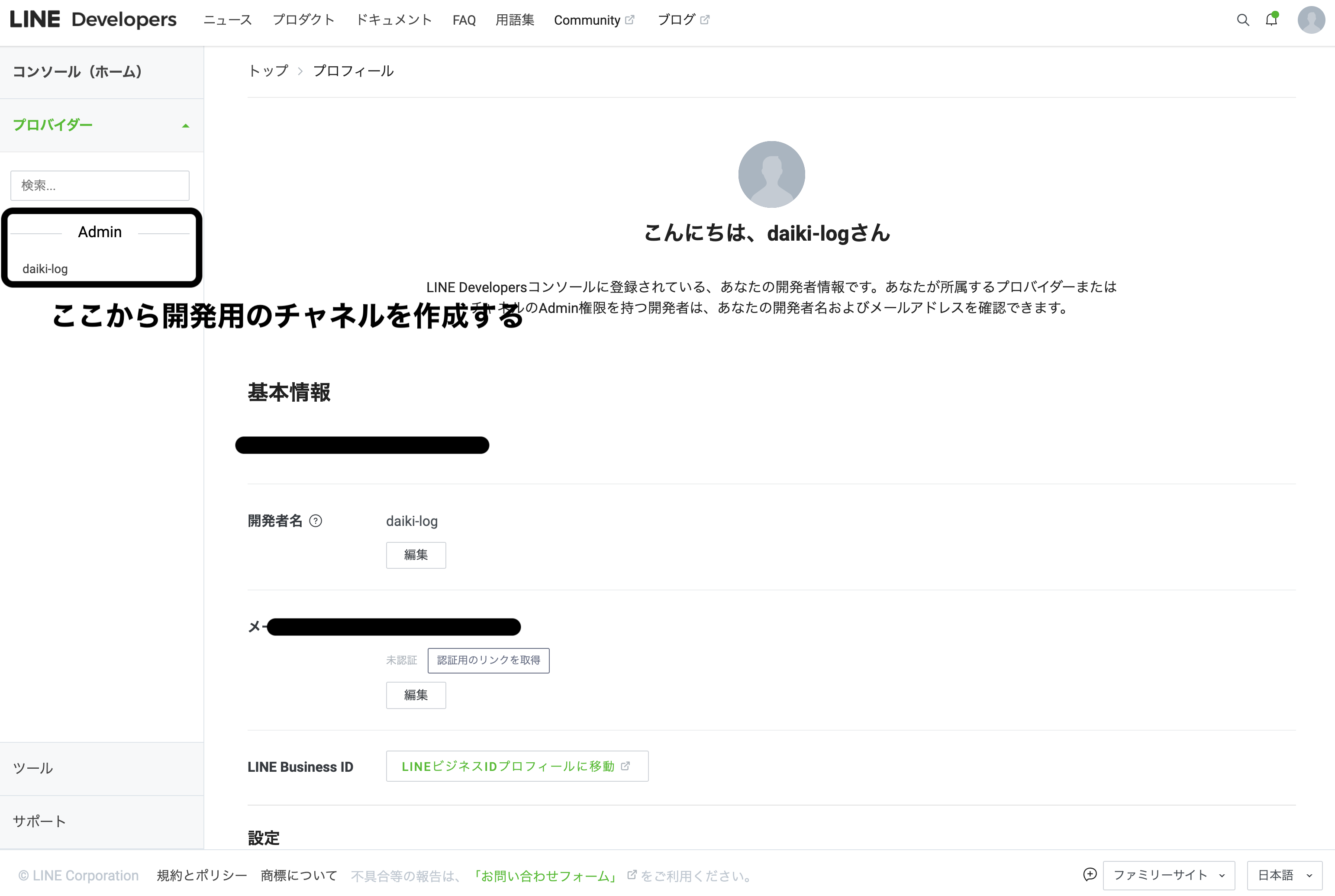Open 規約とポリシー footer link
Viewport: 1335px width, 896px height.
[x=202, y=876]
